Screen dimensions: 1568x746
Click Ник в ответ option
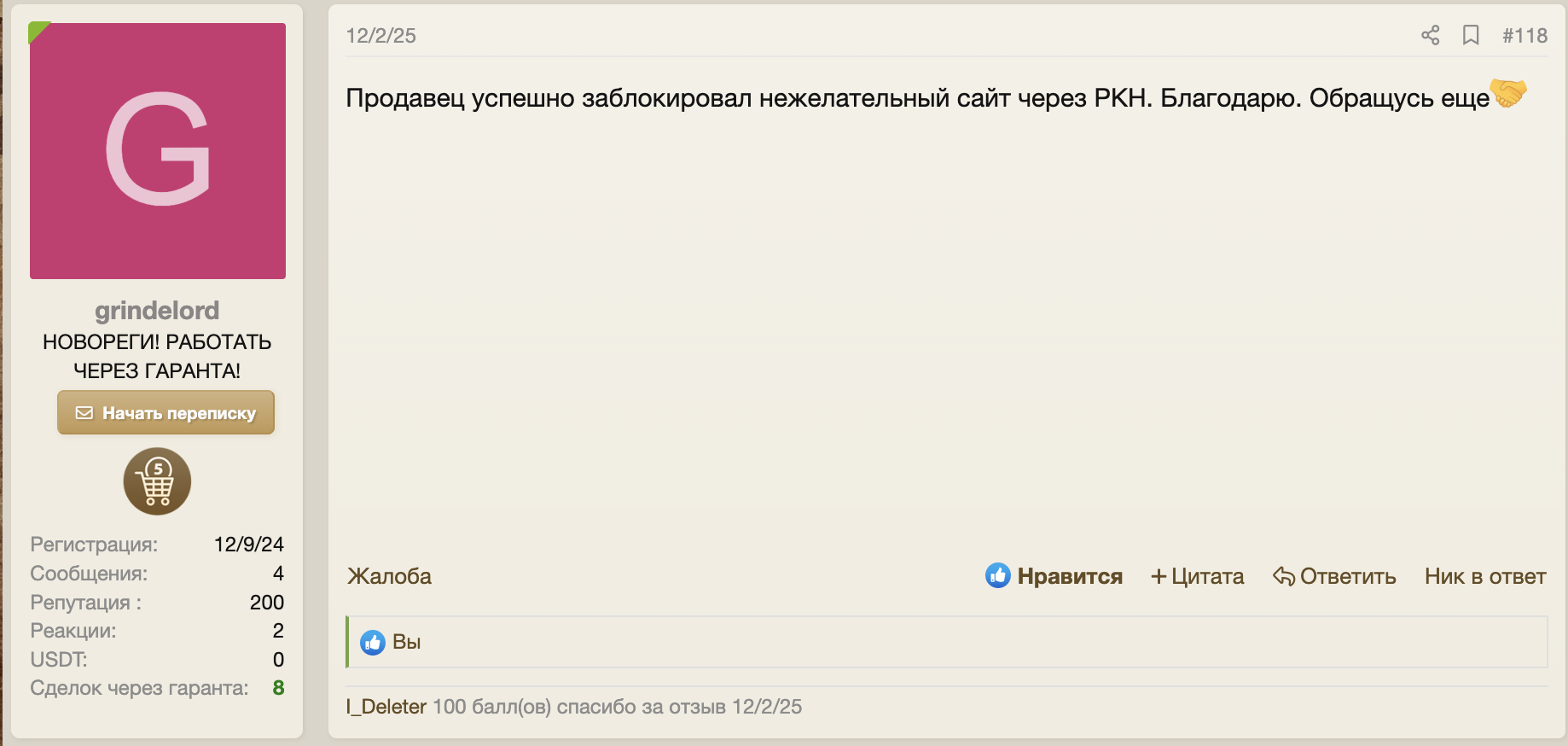tap(1484, 575)
